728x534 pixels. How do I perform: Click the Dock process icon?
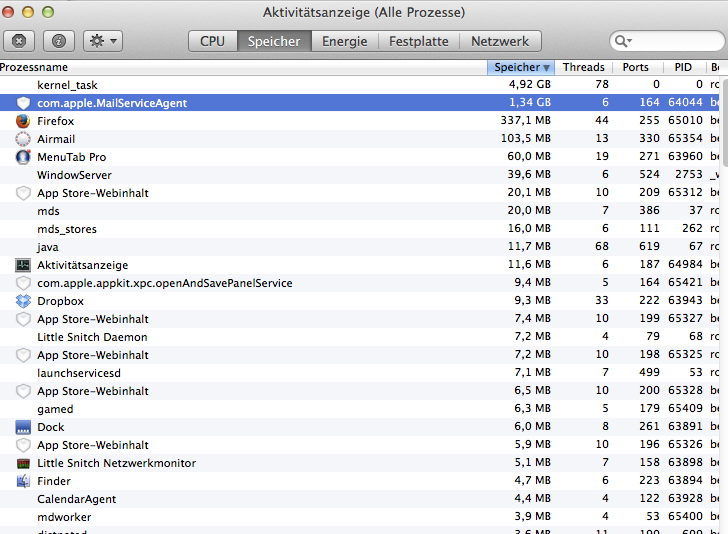[23, 427]
